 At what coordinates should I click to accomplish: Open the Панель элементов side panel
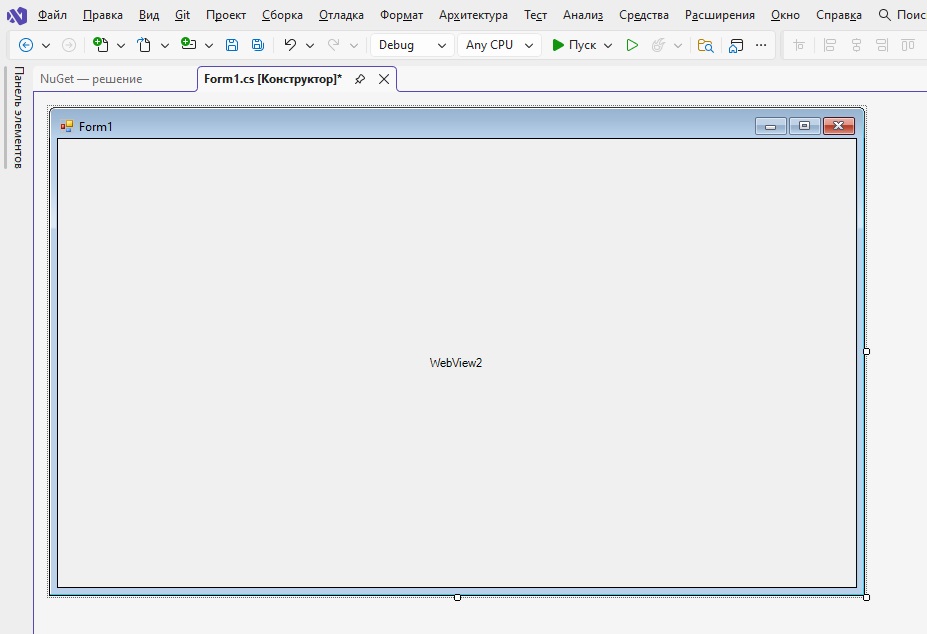(x=18, y=118)
